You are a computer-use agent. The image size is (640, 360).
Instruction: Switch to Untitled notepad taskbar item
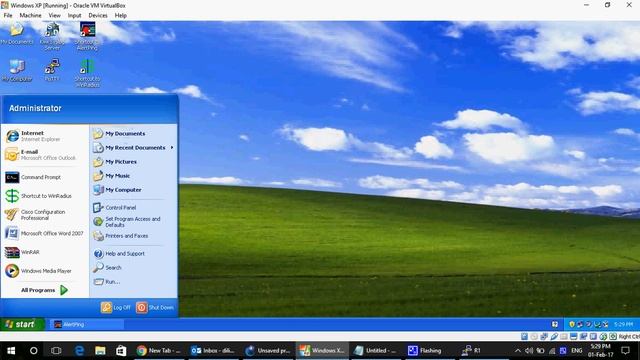[376, 351]
